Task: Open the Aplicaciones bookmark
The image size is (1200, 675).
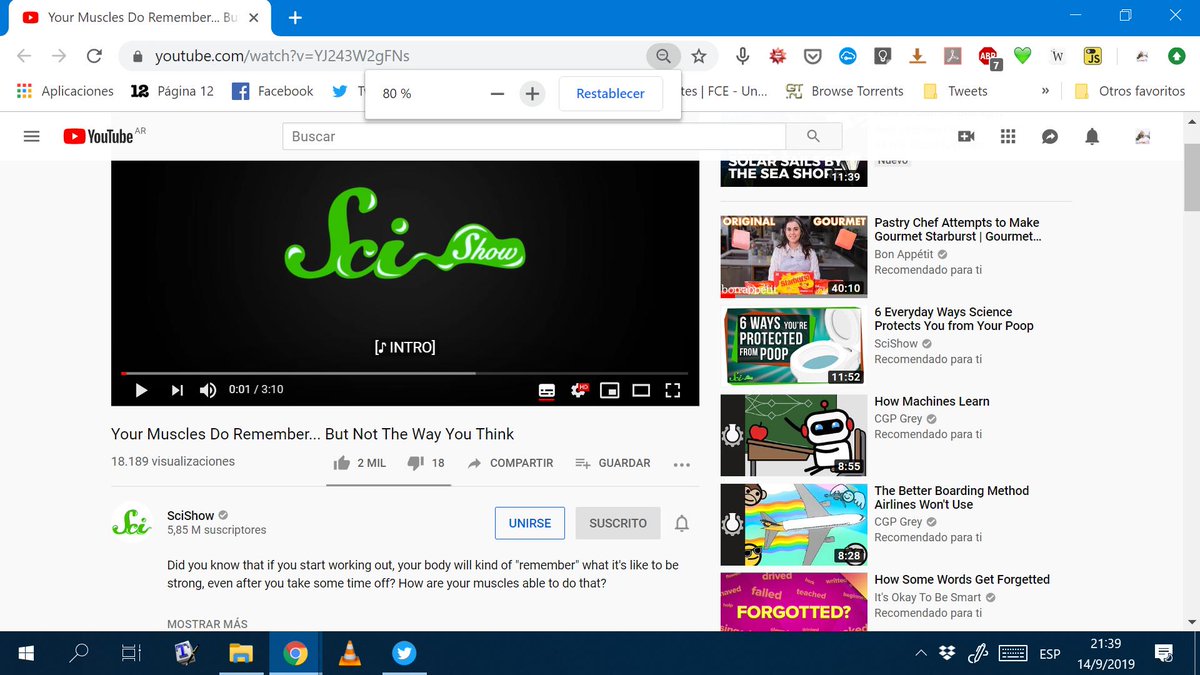Action: pyautogui.click(x=66, y=91)
